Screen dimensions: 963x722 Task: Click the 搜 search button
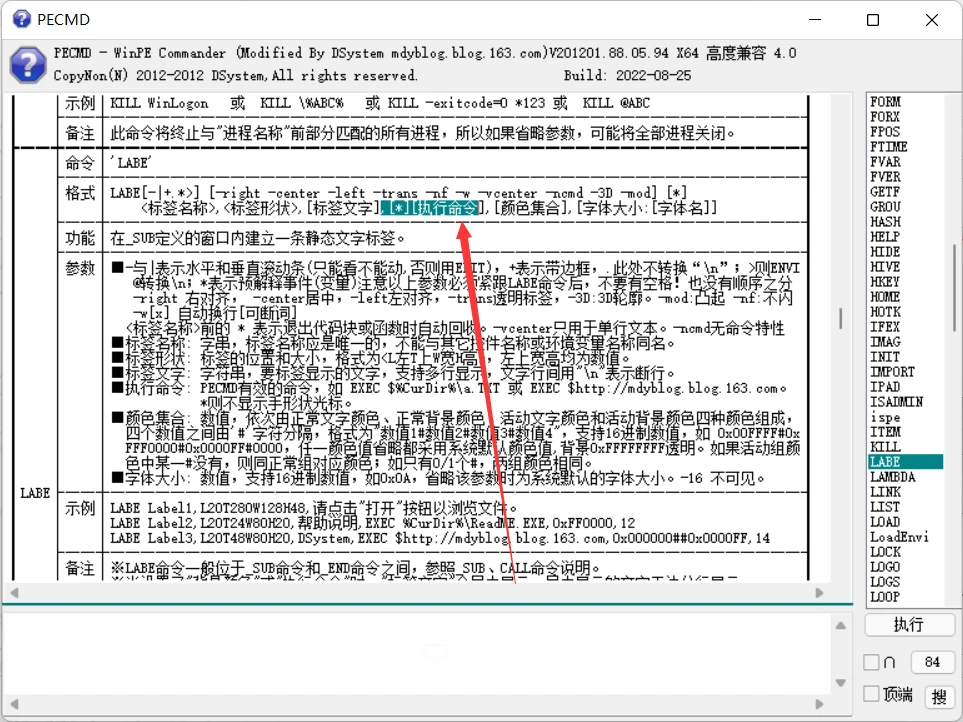(938, 696)
